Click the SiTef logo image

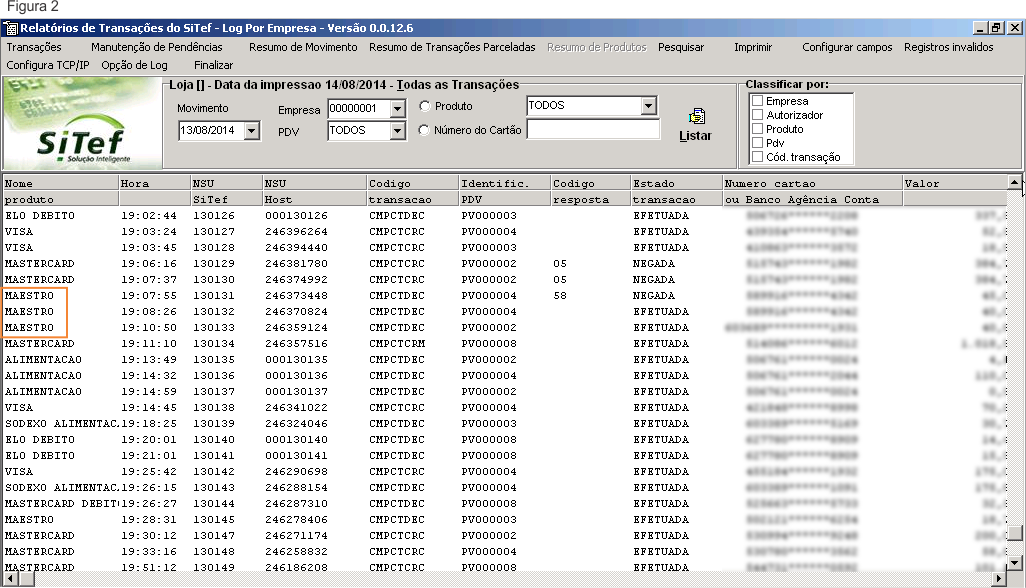[x=82, y=124]
